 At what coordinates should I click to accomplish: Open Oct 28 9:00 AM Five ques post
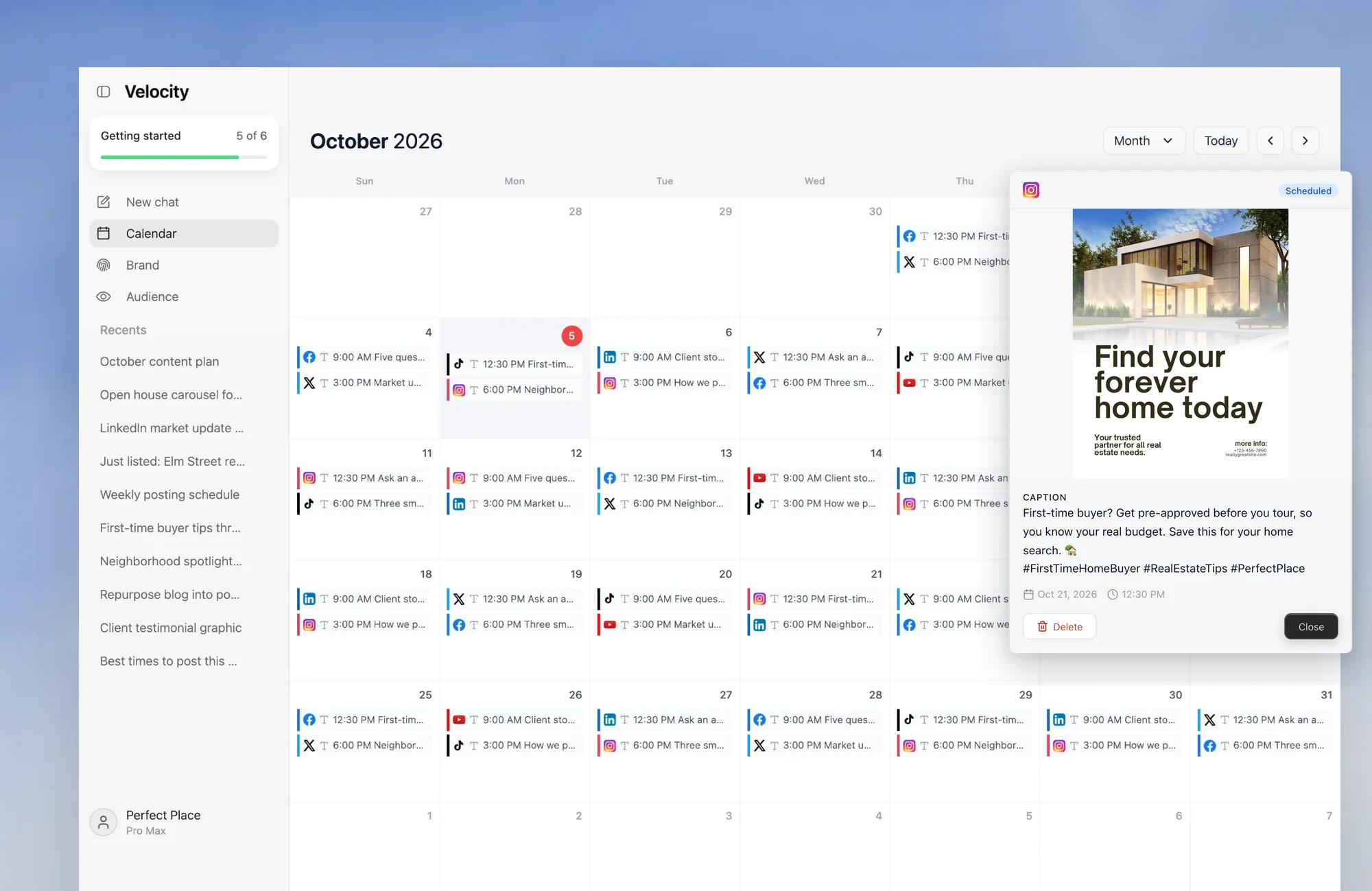814,720
